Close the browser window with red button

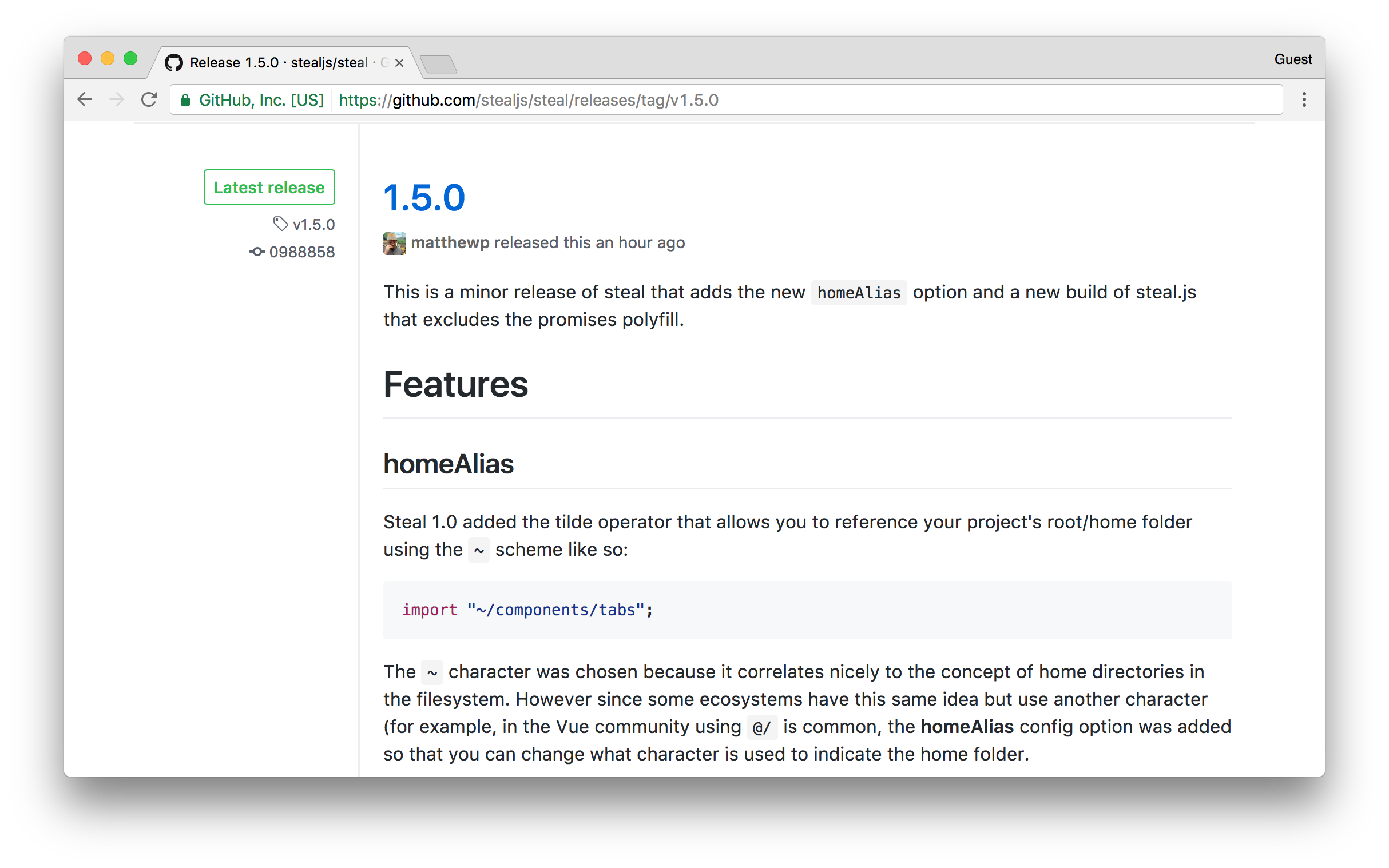[x=85, y=58]
